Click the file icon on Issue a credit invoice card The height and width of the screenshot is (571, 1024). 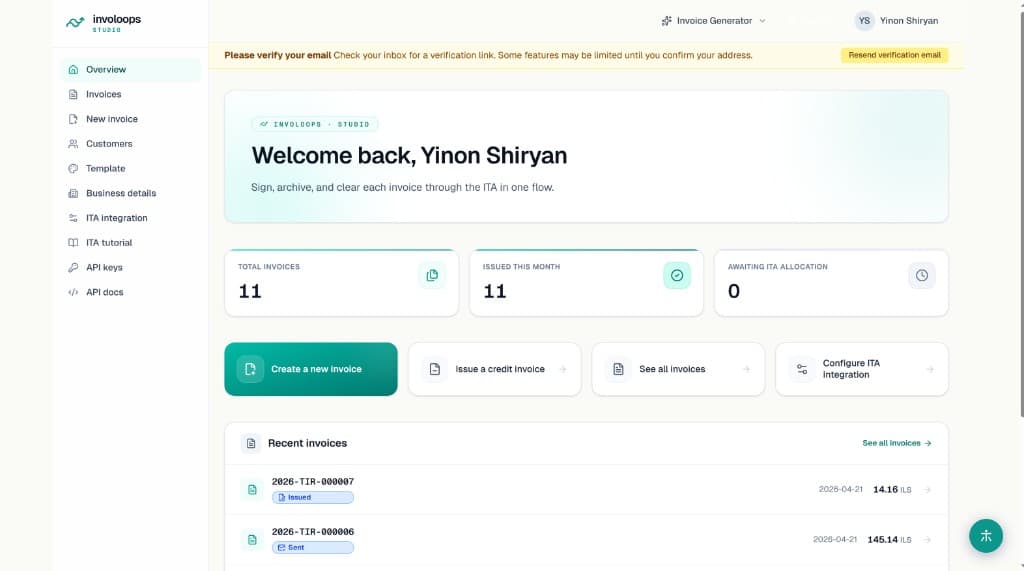[435, 369]
